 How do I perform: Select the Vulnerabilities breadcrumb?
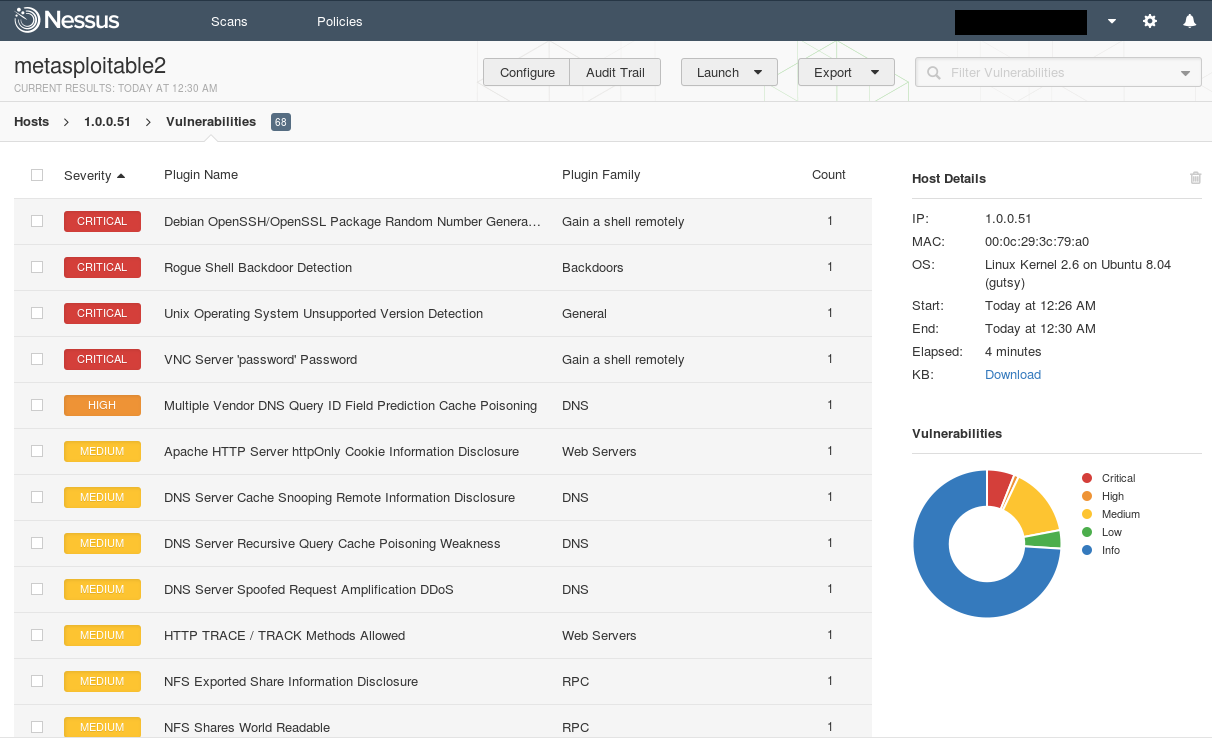click(211, 122)
